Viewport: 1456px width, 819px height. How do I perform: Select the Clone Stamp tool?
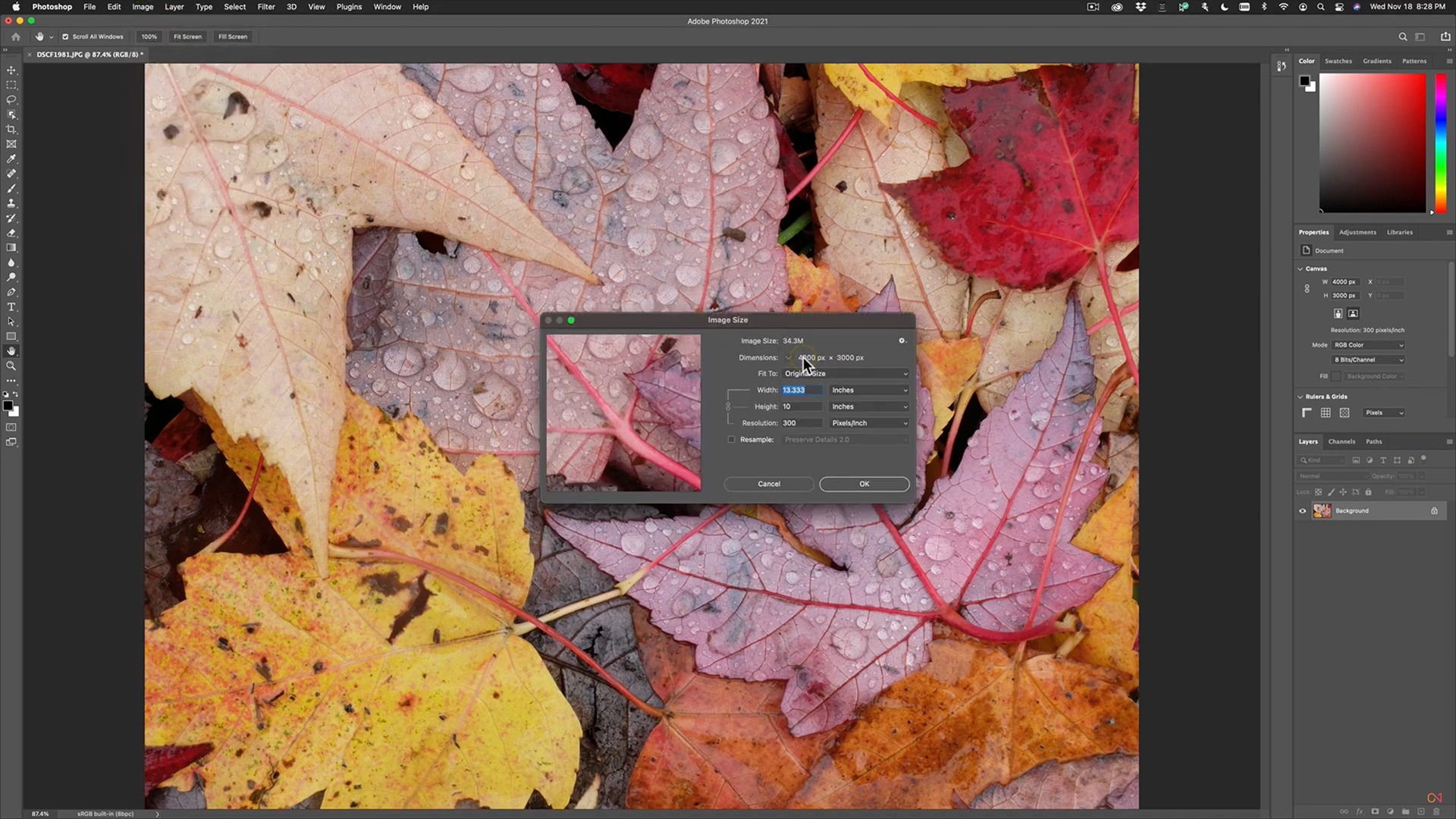point(11,203)
